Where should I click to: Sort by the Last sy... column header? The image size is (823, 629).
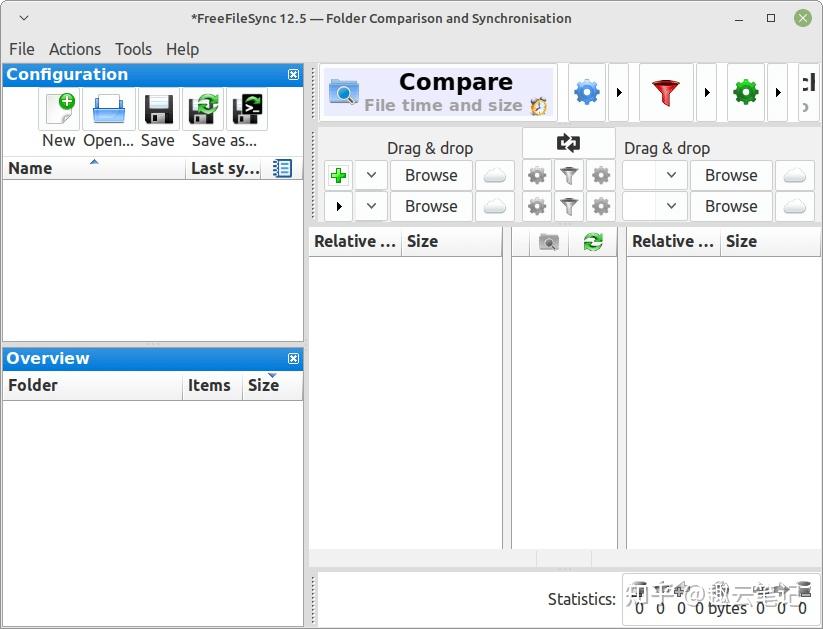[x=225, y=169]
